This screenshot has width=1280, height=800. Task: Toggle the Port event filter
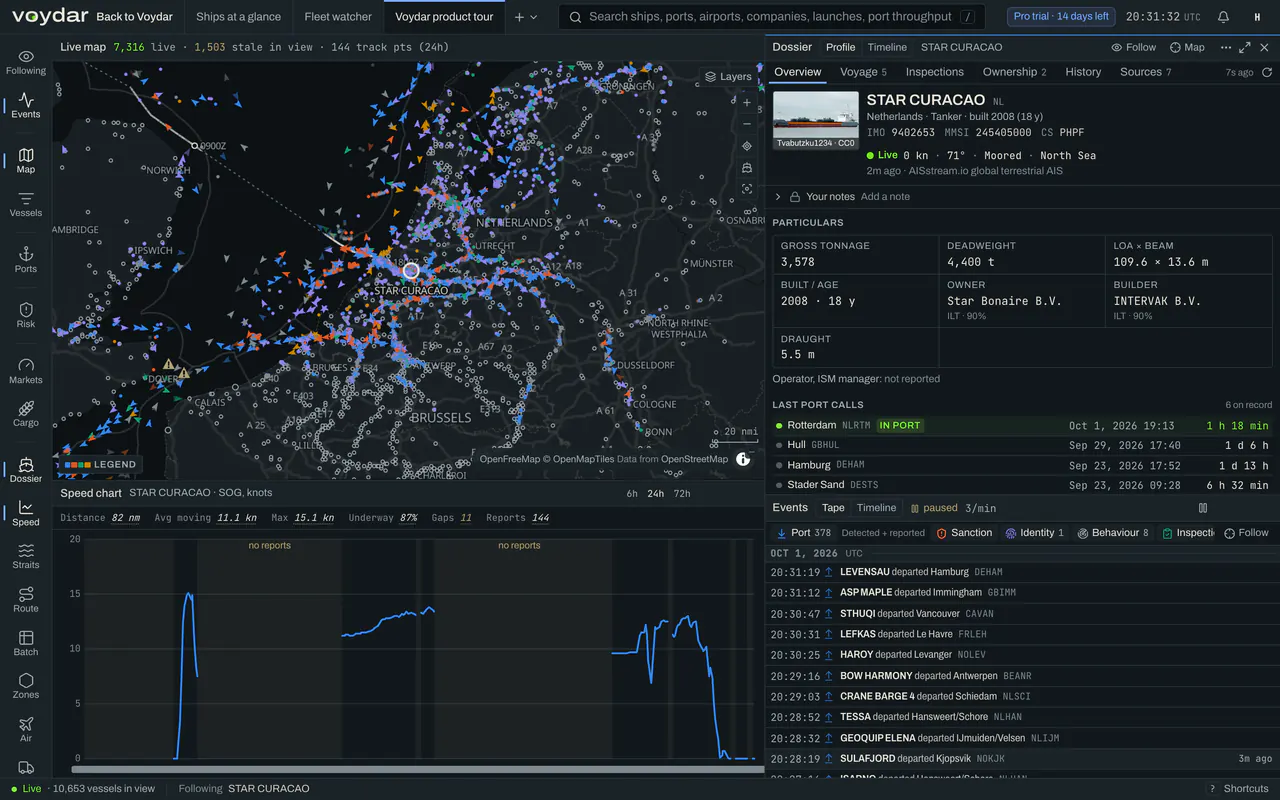[x=803, y=533]
